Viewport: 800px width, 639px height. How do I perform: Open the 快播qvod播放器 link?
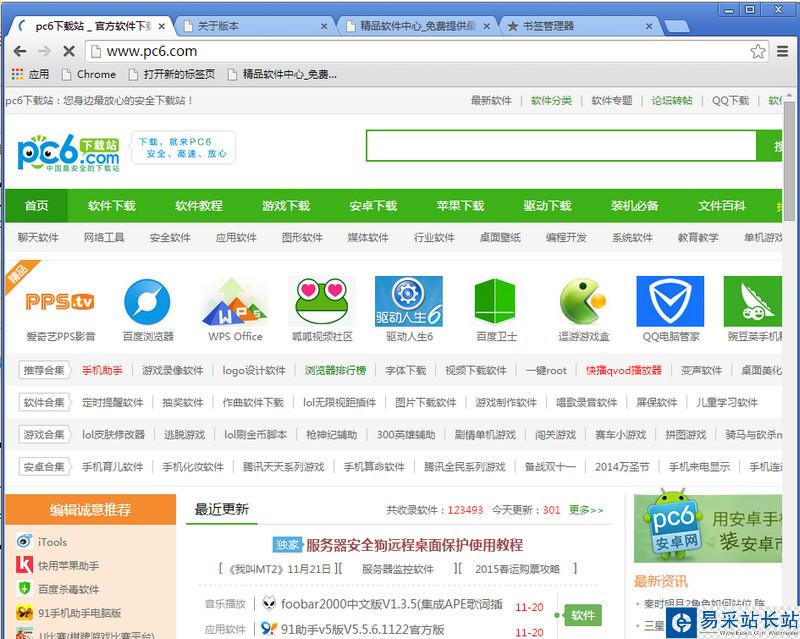point(623,371)
